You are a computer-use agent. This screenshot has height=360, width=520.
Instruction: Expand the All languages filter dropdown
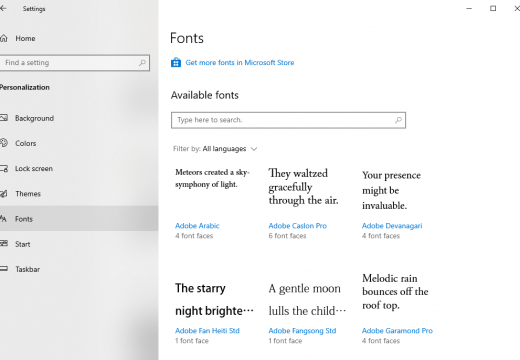pyautogui.click(x=215, y=149)
